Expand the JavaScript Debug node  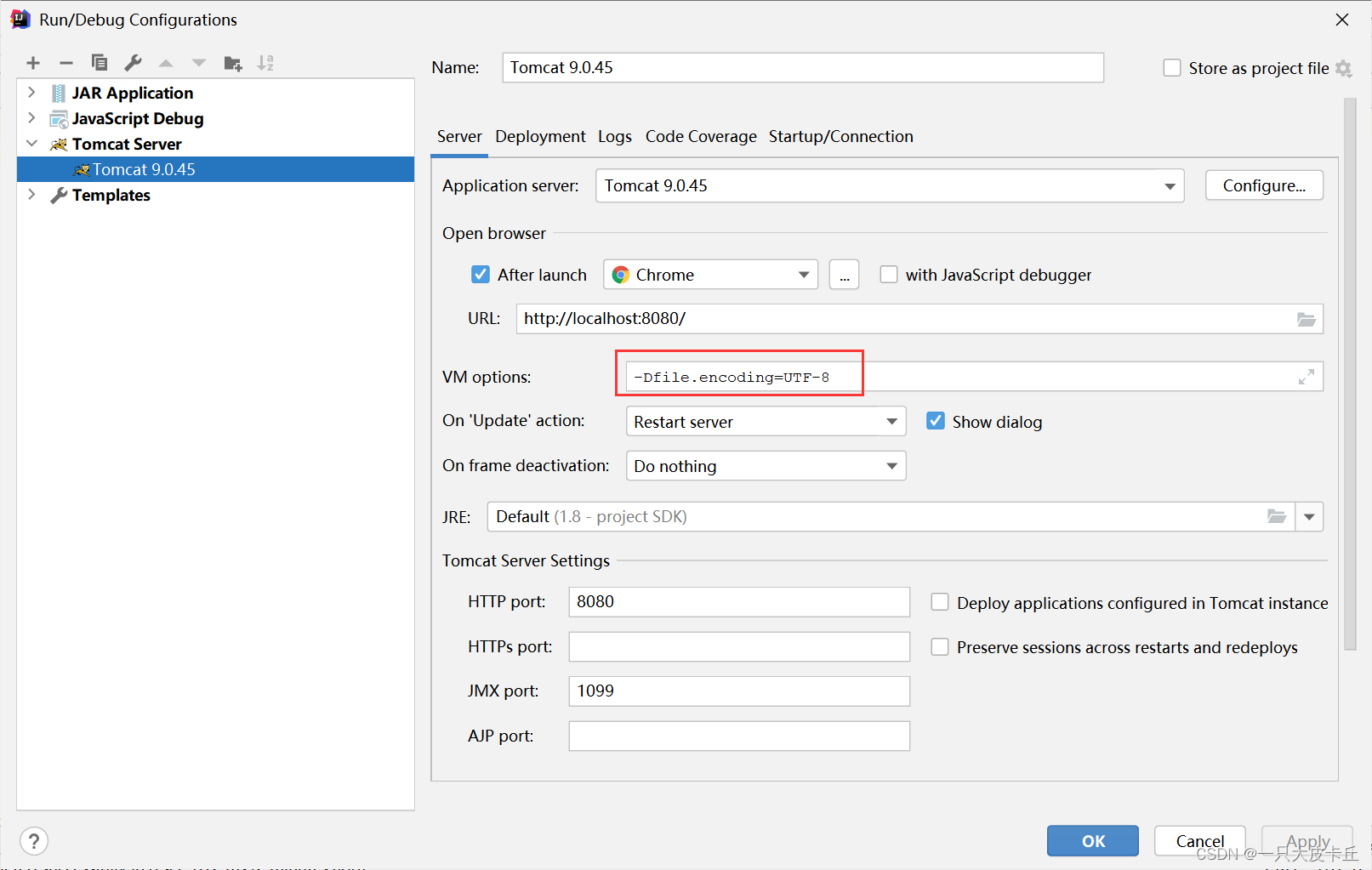click(31, 118)
